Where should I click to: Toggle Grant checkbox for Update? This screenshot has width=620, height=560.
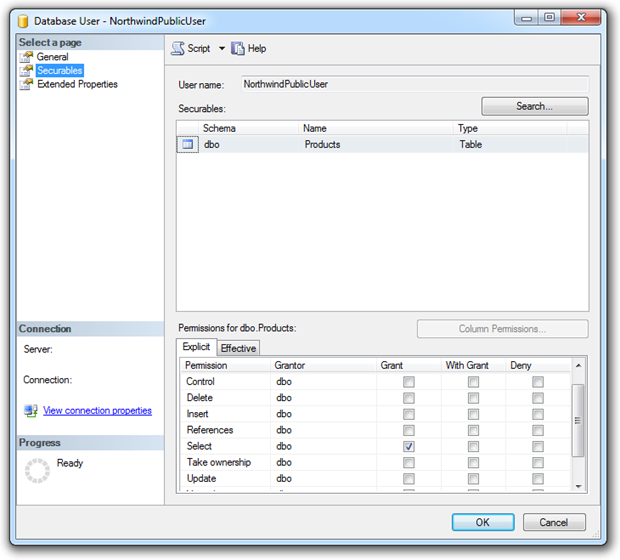tap(408, 479)
